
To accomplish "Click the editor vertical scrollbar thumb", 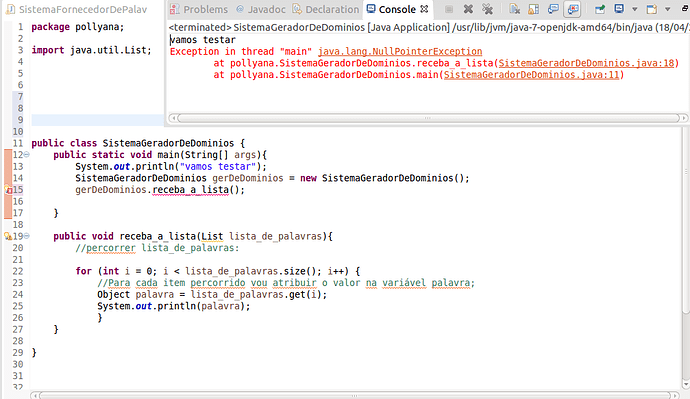I will (x=686, y=220).
